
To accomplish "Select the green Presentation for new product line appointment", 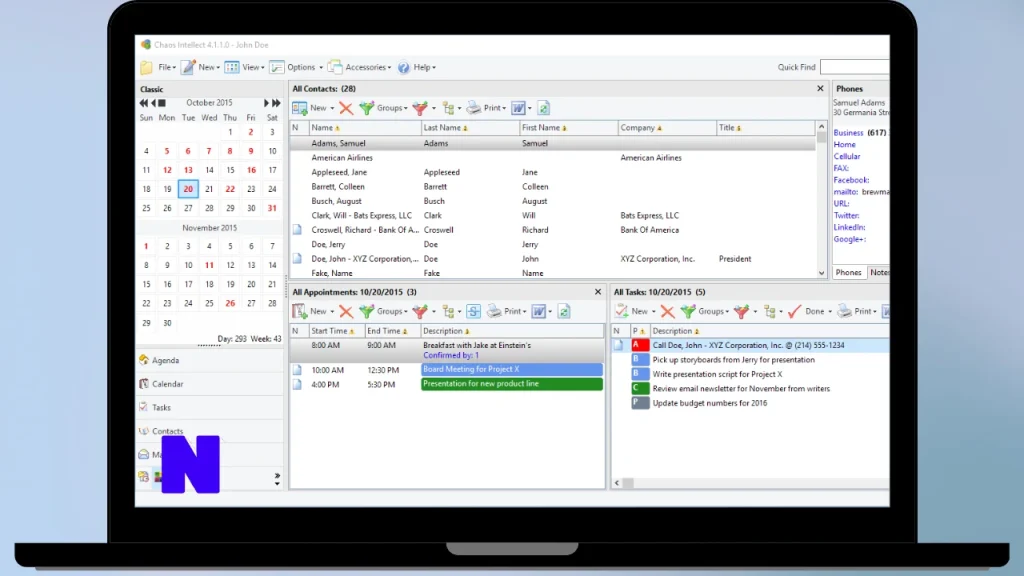I will (511, 384).
